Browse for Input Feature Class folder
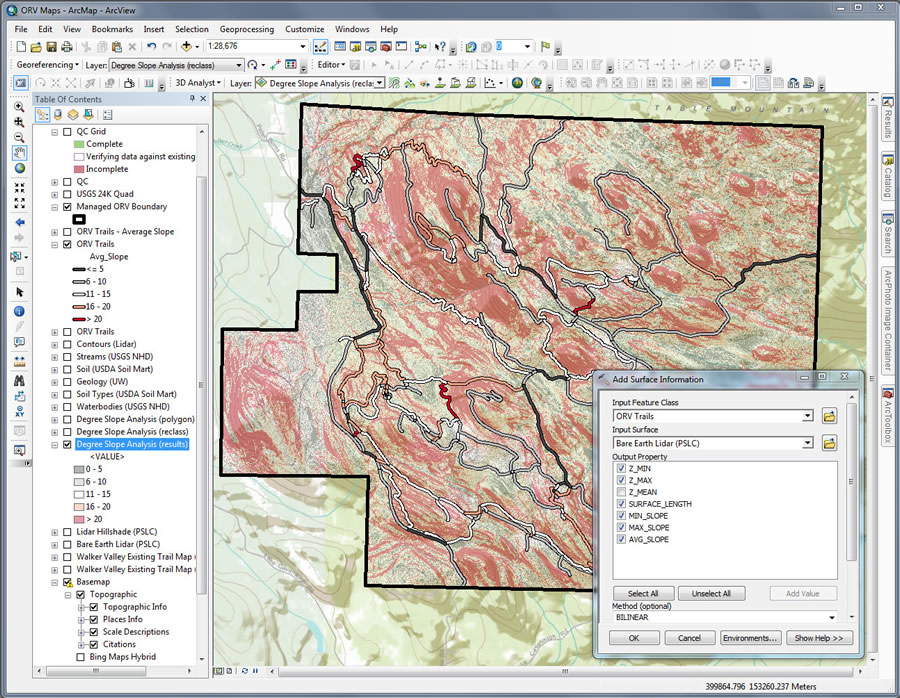 tap(829, 416)
